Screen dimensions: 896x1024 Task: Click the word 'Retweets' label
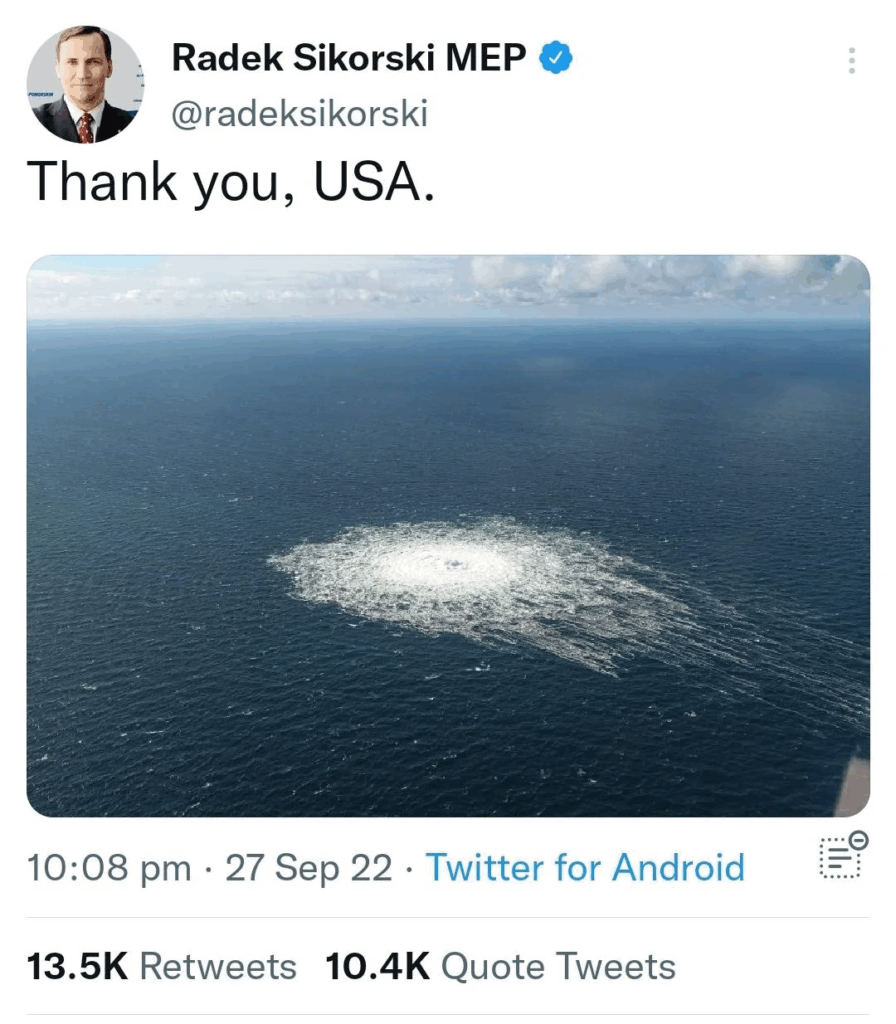pyautogui.click(x=218, y=966)
